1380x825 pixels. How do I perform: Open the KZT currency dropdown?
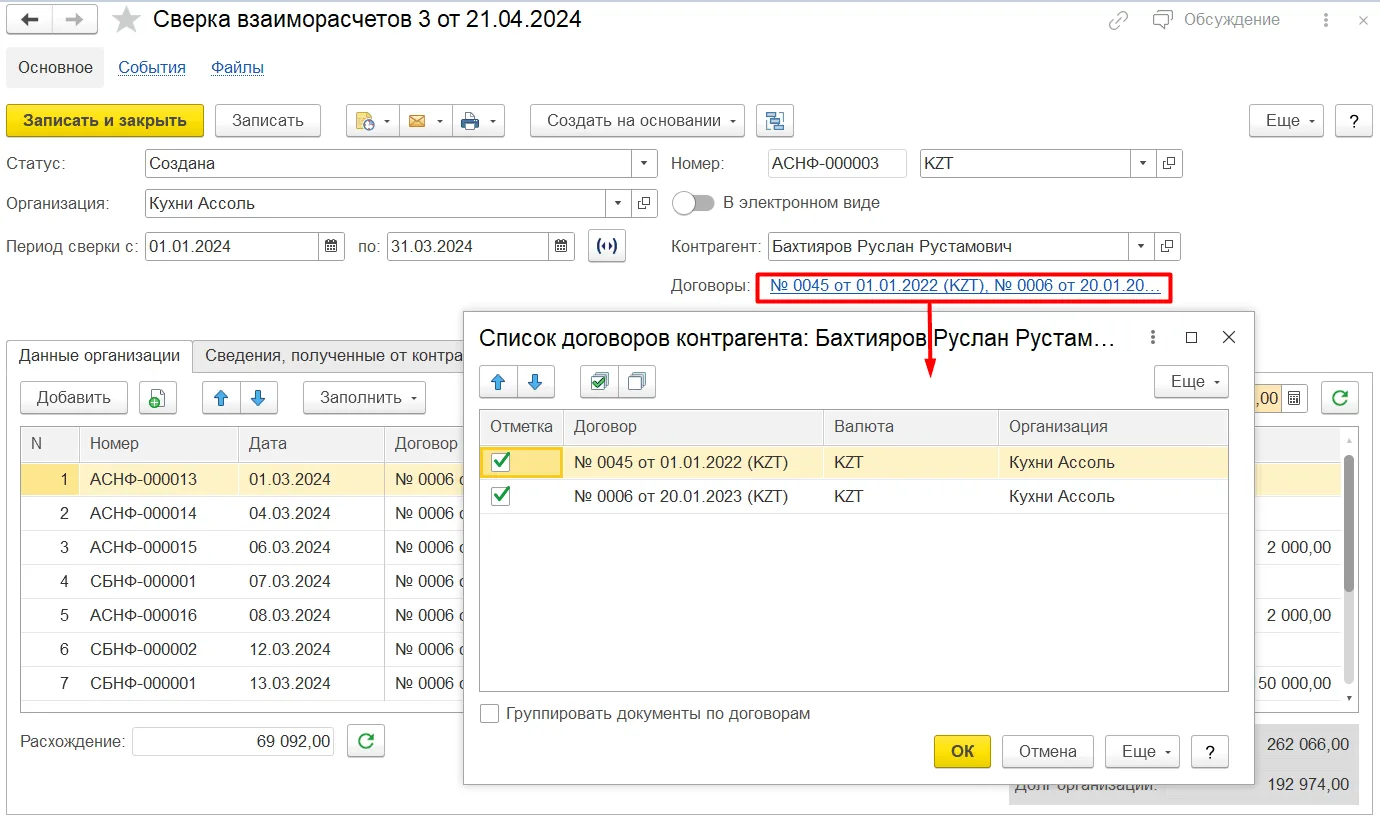[x=1143, y=163]
